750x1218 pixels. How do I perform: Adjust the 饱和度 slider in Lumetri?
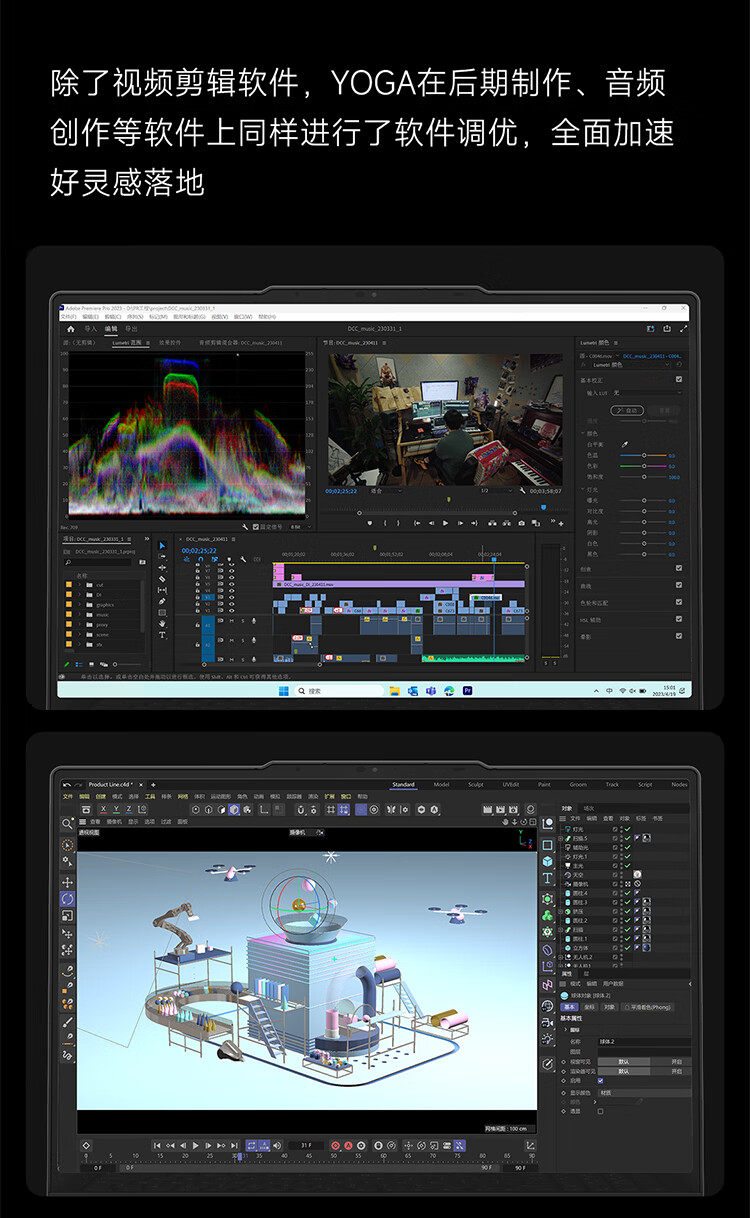click(x=644, y=476)
